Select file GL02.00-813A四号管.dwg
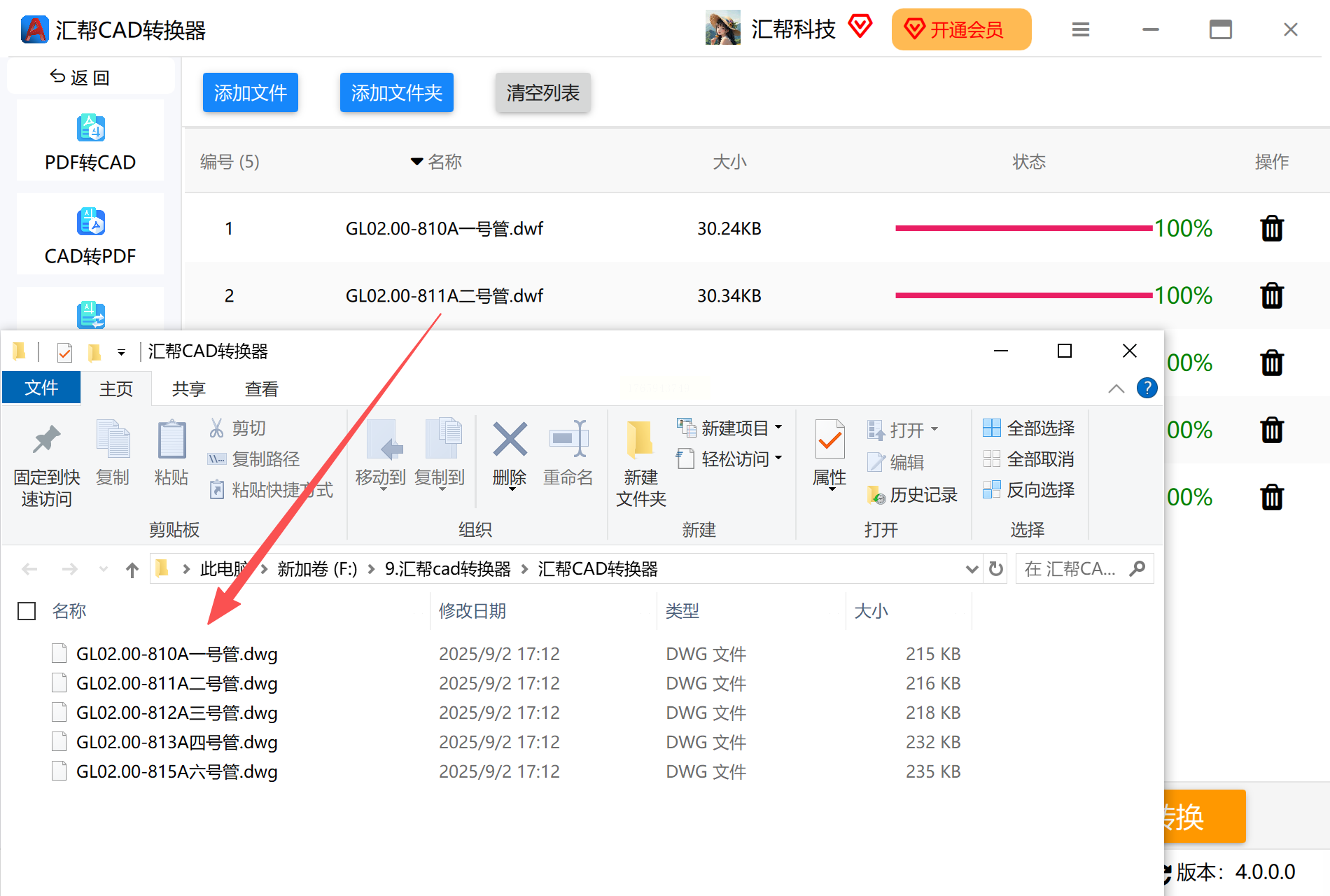 pyautogui.click(x=176, y=742)
